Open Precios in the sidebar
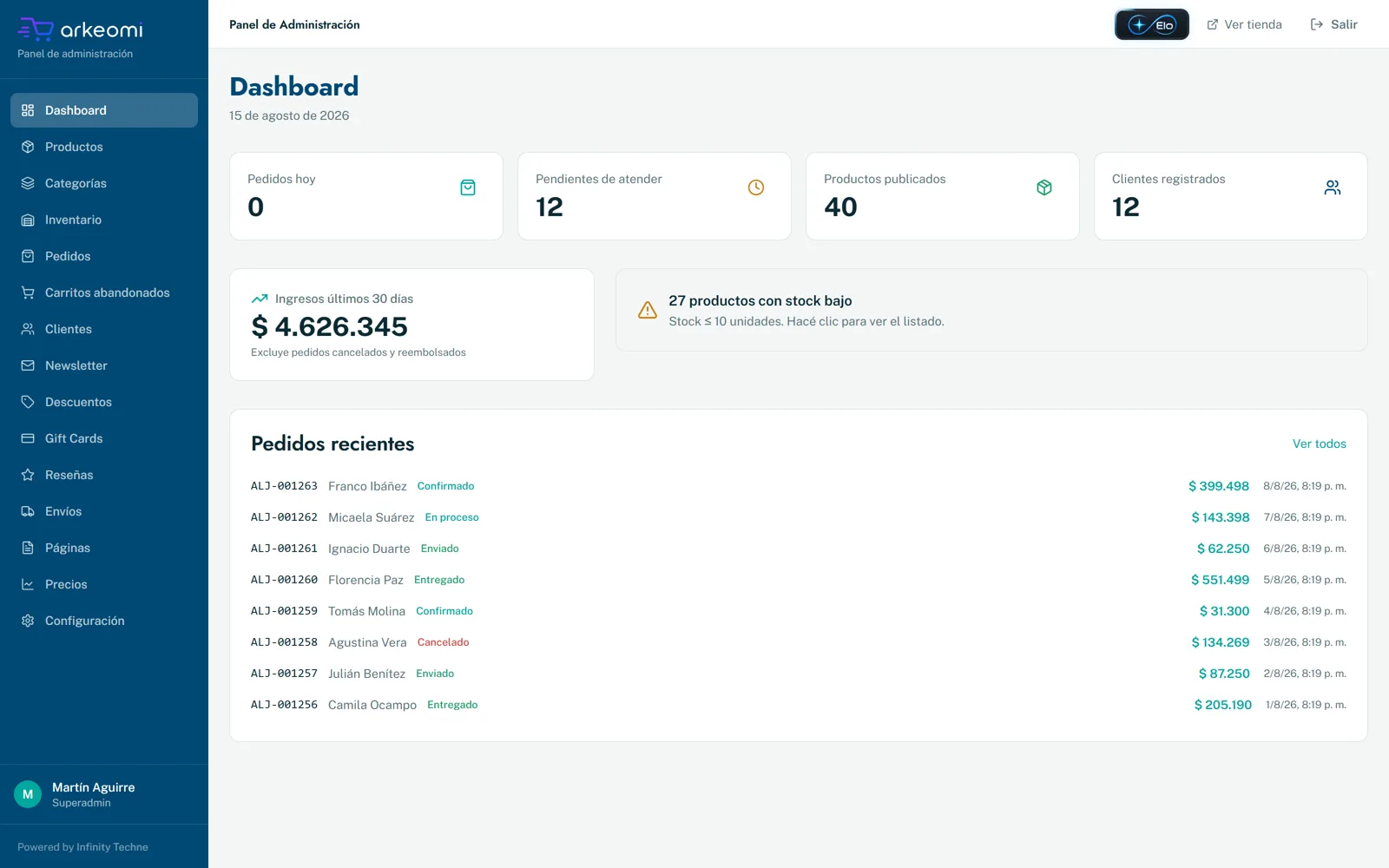1389x868 pixels. point(104,584)
